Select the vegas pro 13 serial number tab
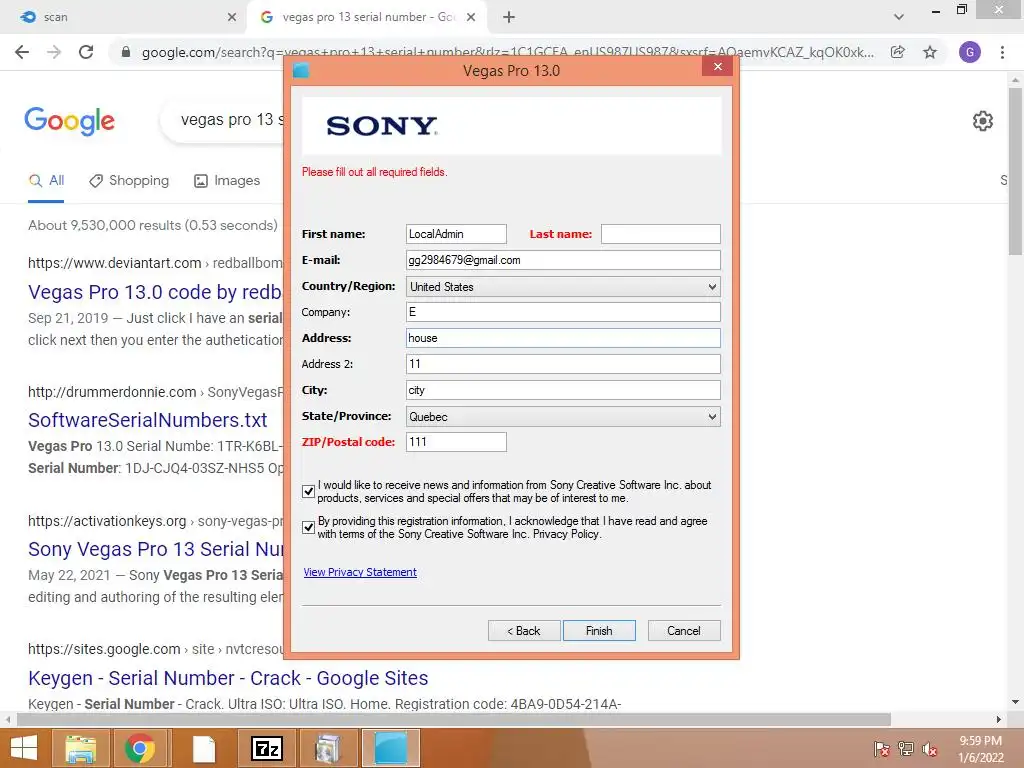 (367, 18)
